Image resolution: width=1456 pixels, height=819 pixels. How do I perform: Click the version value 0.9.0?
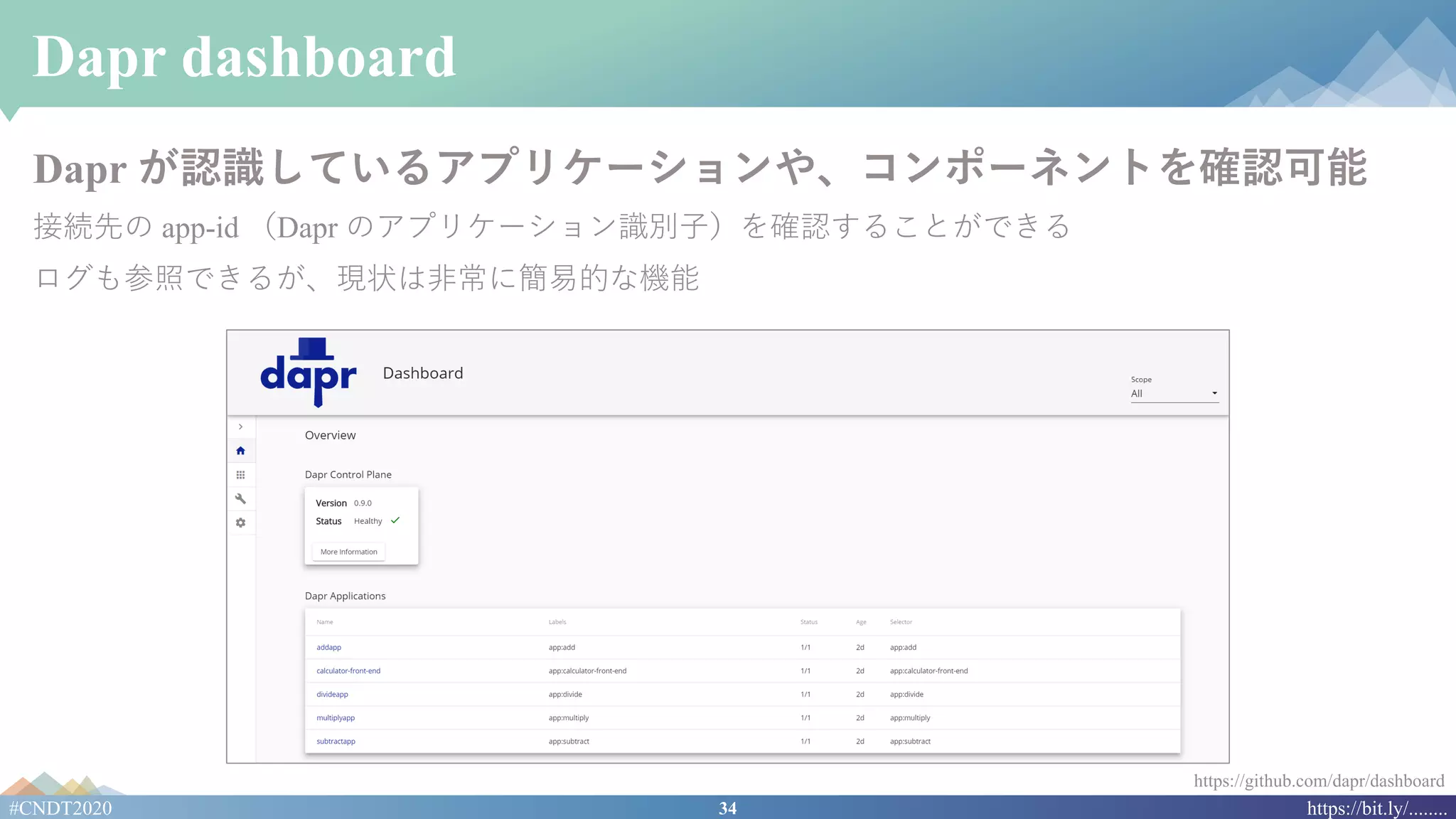point(363,503)
